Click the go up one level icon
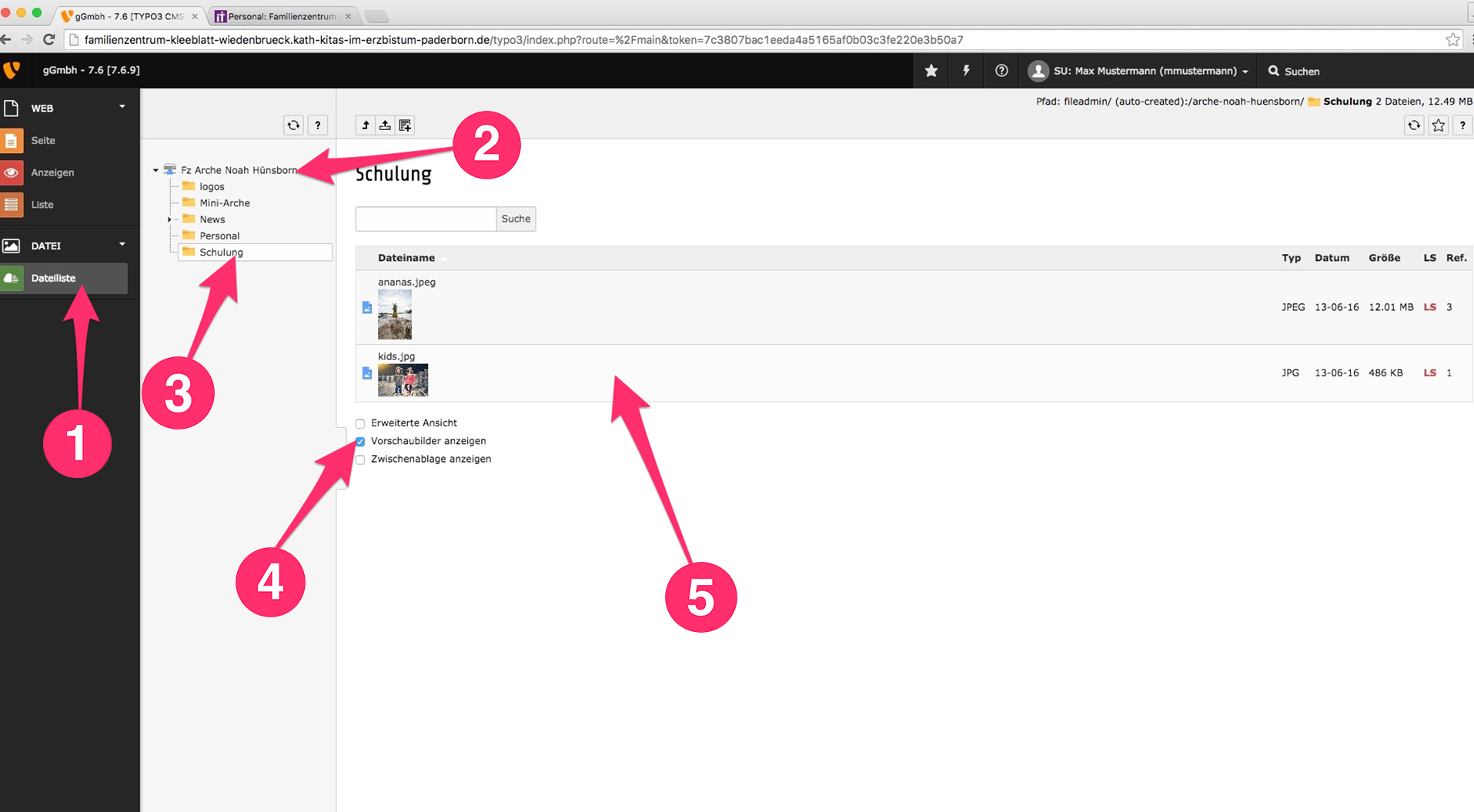 (x=366, y=125)
